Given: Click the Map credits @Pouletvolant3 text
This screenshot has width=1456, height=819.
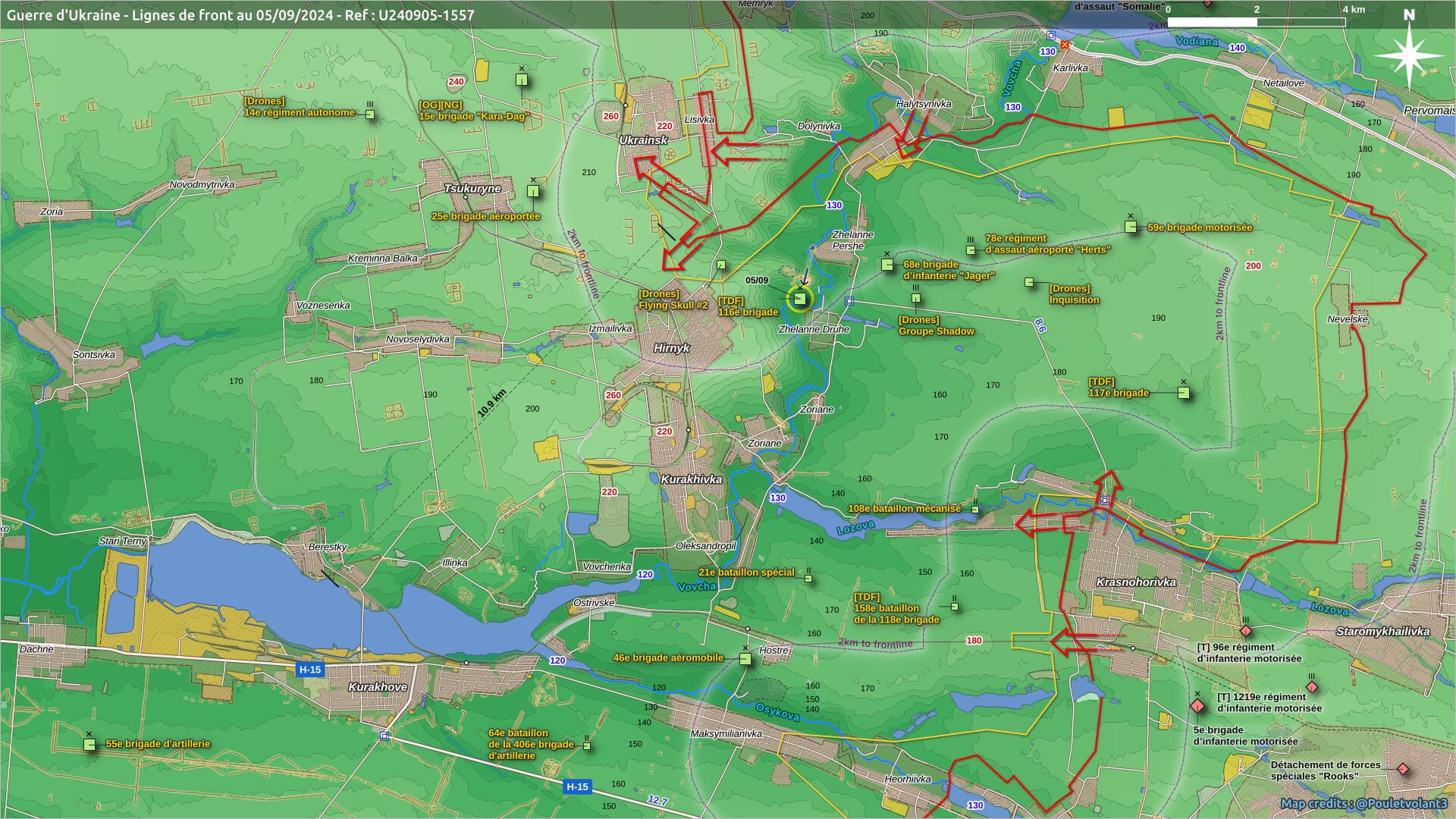Looking at the screenshot, I should [x=1364, y=804].
